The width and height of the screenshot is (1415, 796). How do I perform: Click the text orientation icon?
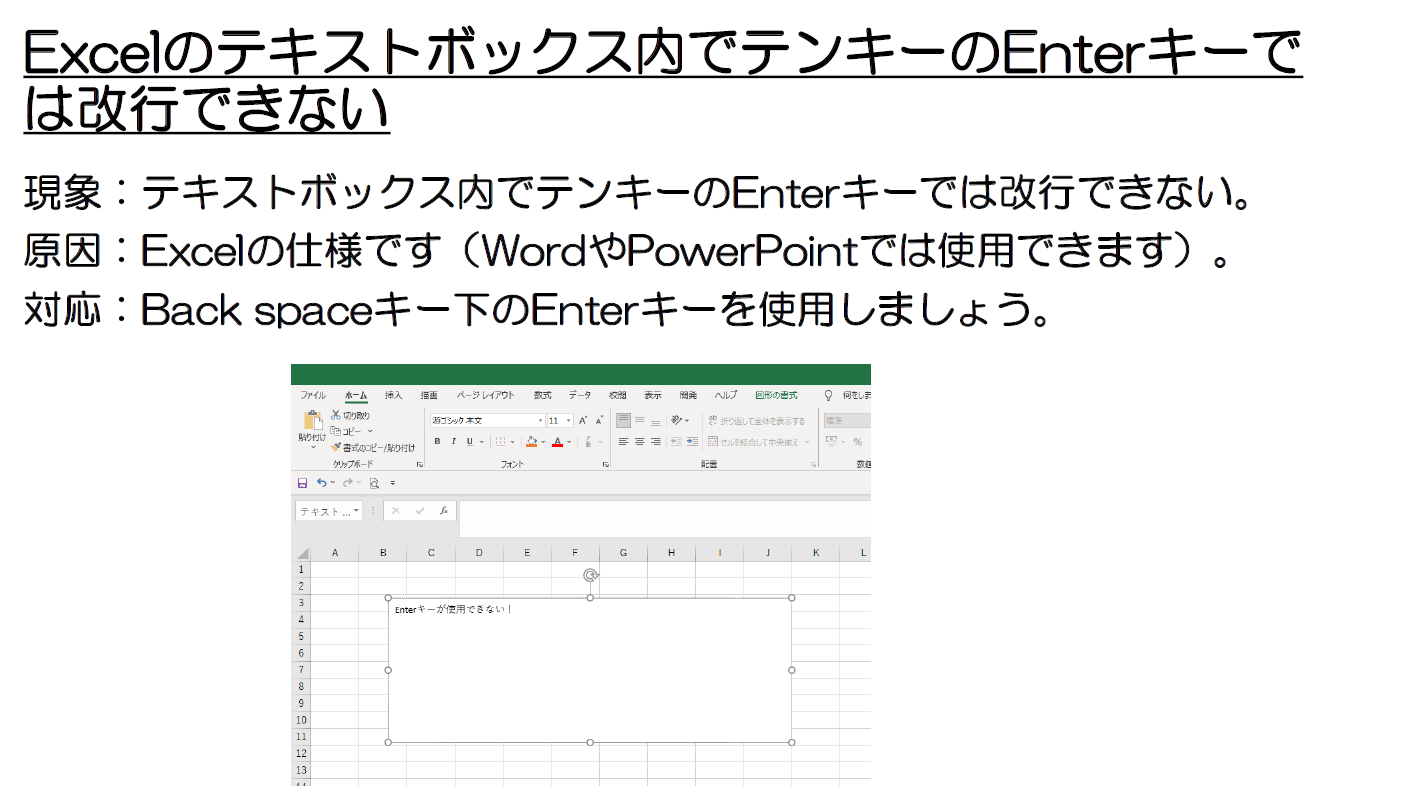pos(677,420)
